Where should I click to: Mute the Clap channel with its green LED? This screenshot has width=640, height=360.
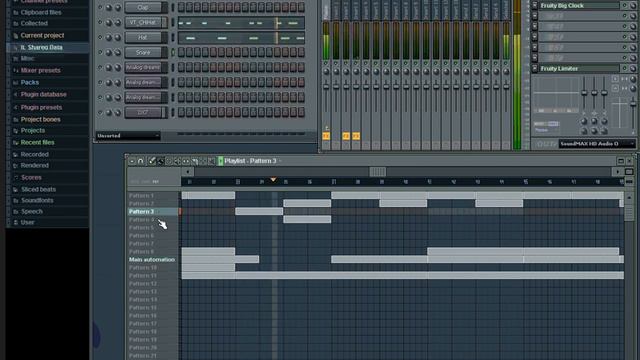pyautogui.click(x=100, y=7)
